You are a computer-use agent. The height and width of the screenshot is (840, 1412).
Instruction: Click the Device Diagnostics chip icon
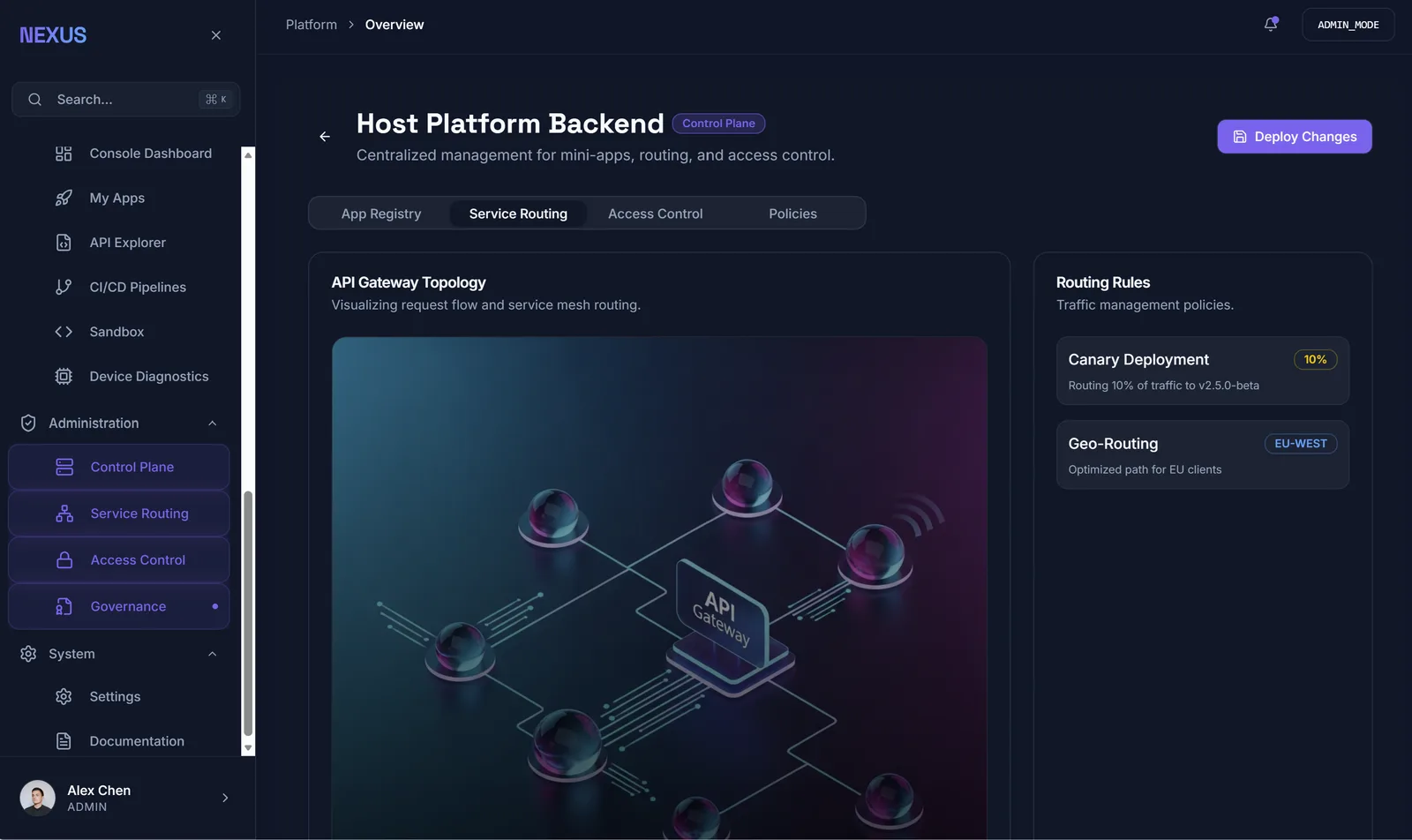(64, 376)
